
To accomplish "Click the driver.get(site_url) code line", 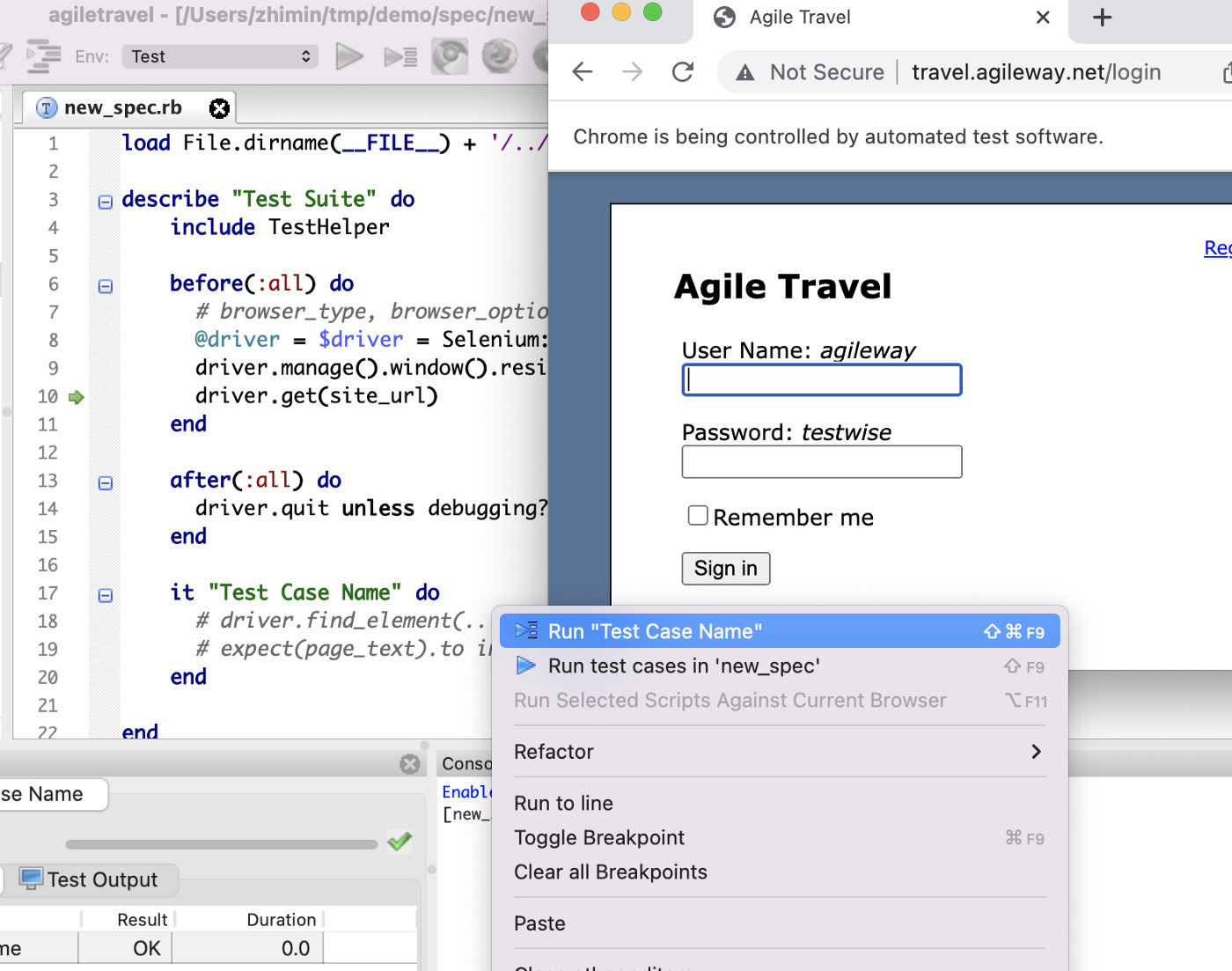I will (317, 396).
